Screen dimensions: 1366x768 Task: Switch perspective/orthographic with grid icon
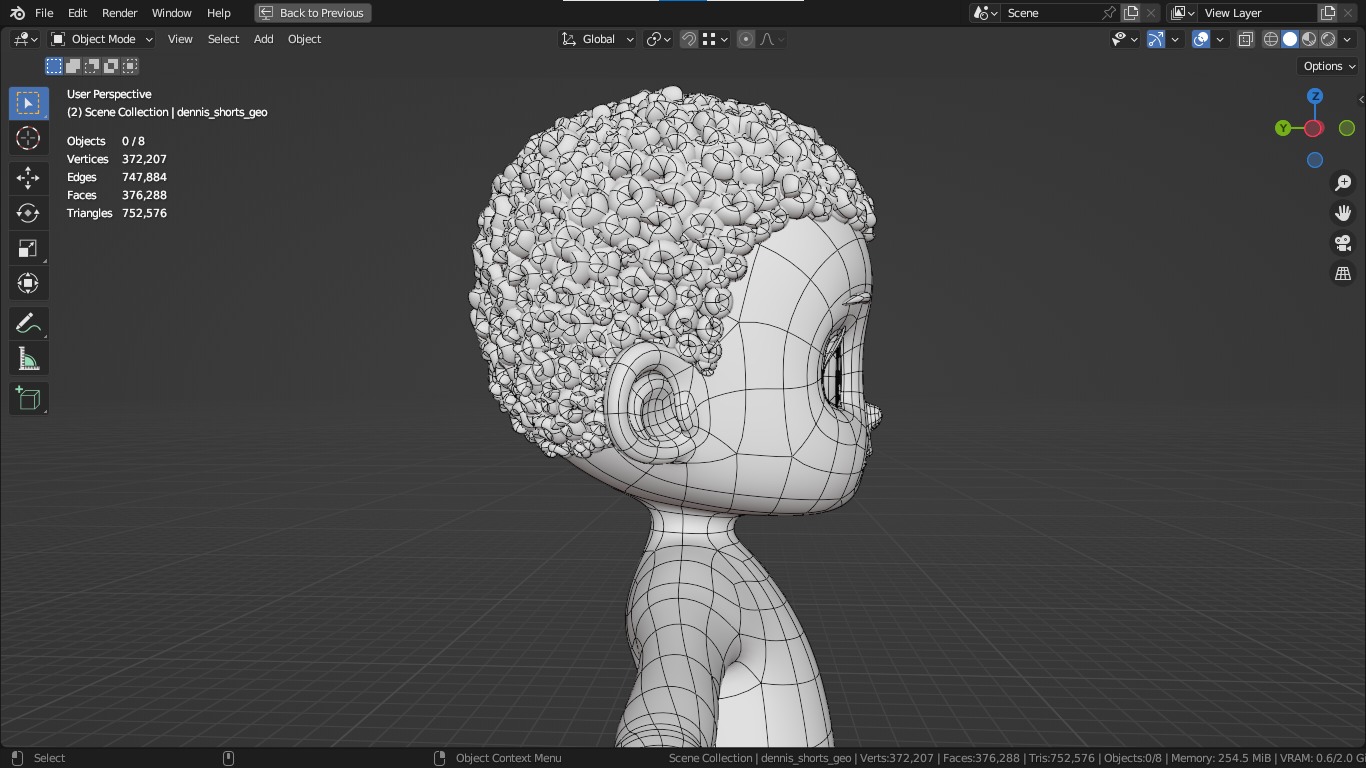point(1343,273)
